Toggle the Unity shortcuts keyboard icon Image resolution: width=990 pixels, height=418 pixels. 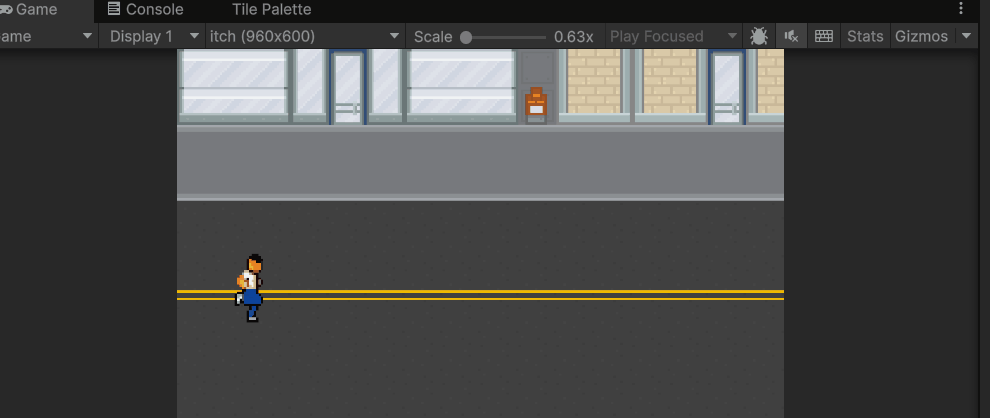pyautogui.click(x=824, y=36)
